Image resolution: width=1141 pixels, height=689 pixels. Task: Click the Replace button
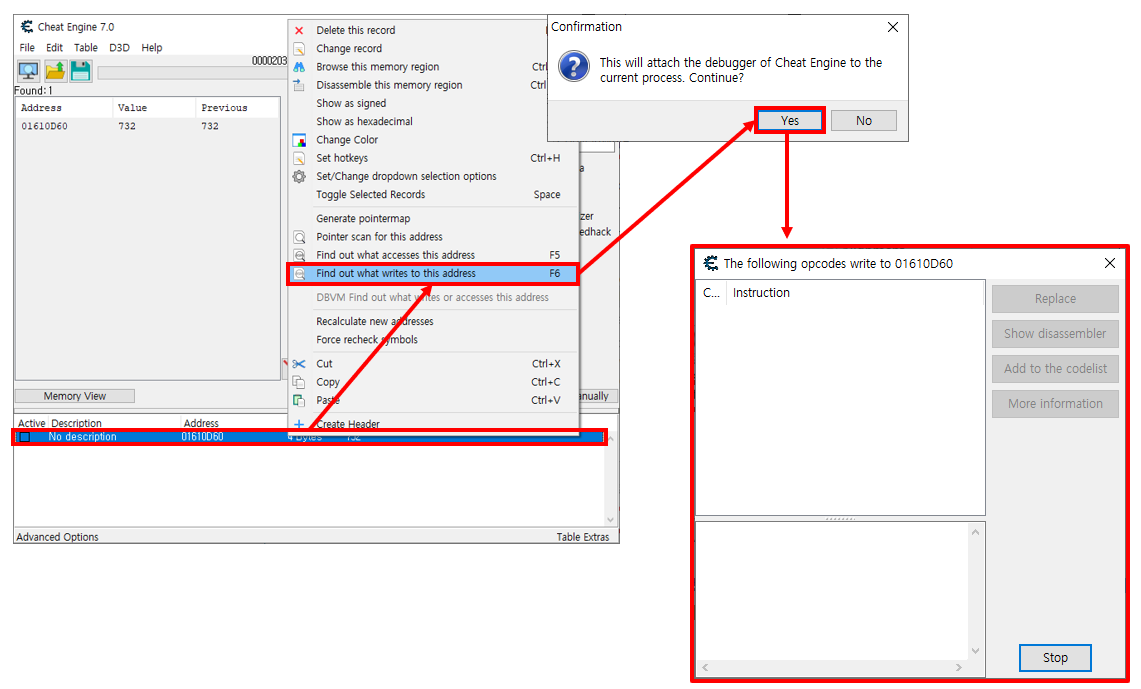(x=1055, y=298)
